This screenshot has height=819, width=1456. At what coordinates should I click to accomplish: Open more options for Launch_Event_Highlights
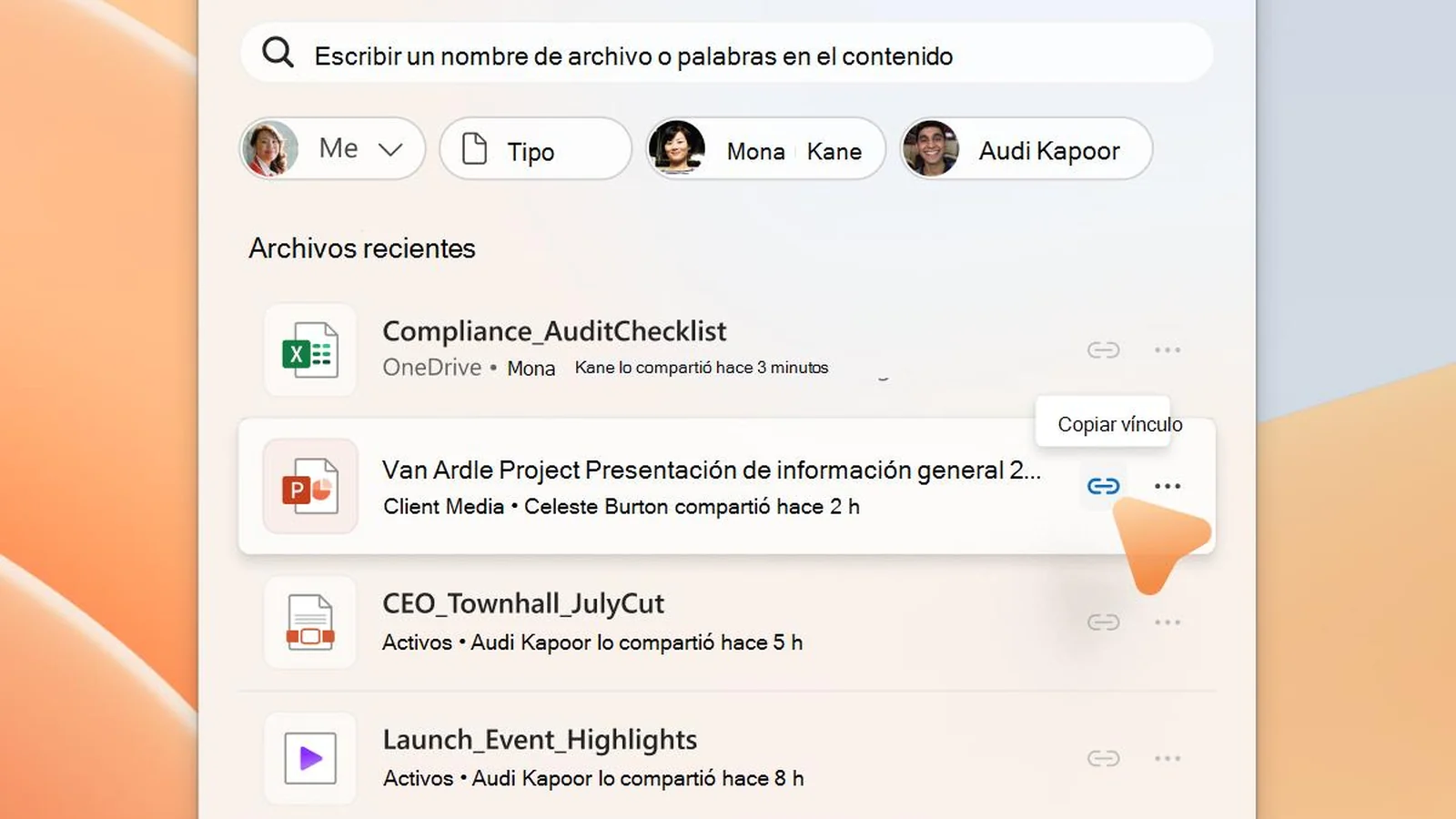[x=1168, y=758]
